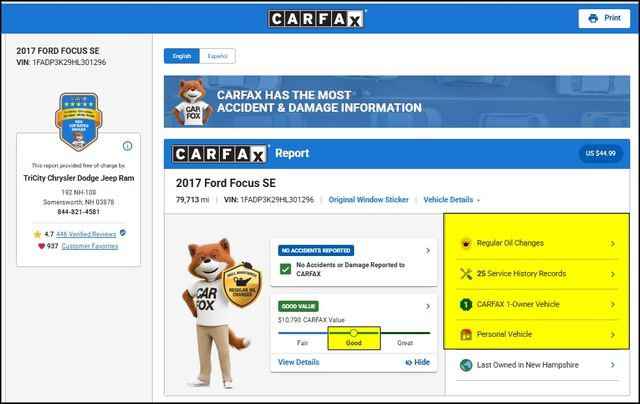The image size is (640, 404).
Task: Expand the Vehicle Details dropdown
Action: tap(452, 200)
